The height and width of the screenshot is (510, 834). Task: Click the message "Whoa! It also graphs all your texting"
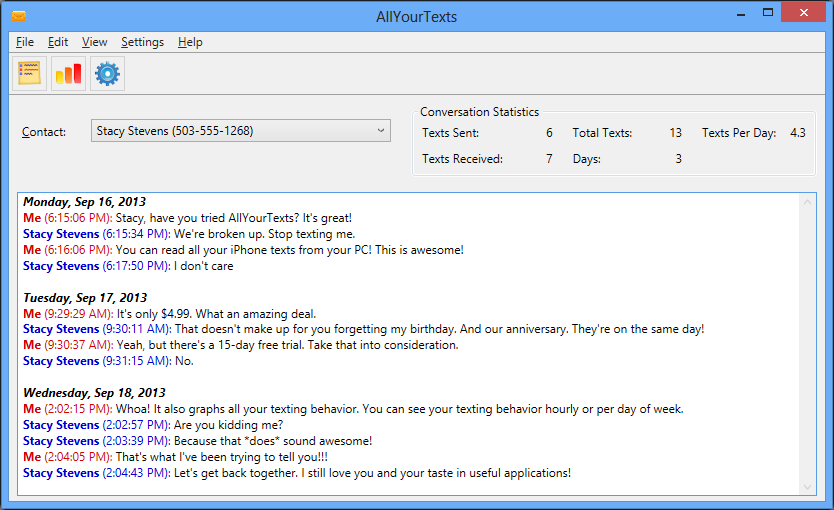(399, 409)
